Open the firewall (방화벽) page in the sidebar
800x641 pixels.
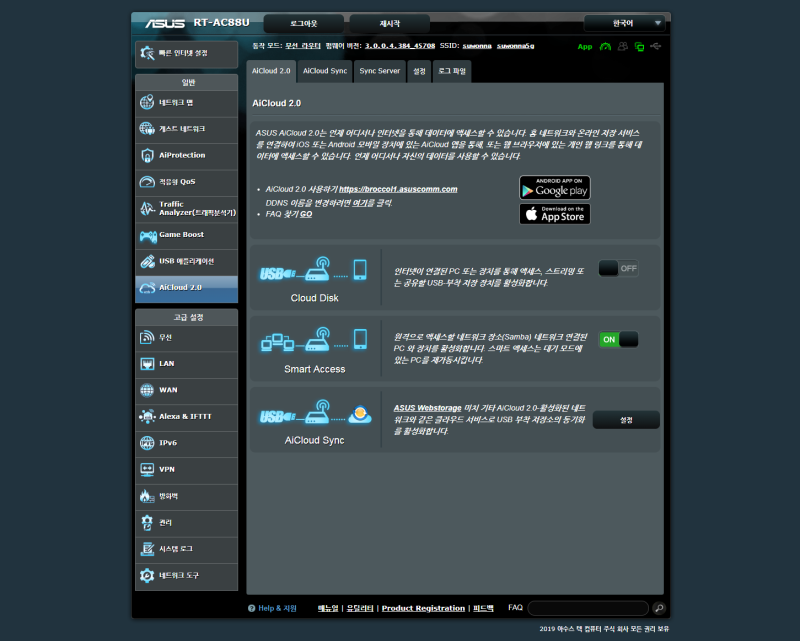186,496
